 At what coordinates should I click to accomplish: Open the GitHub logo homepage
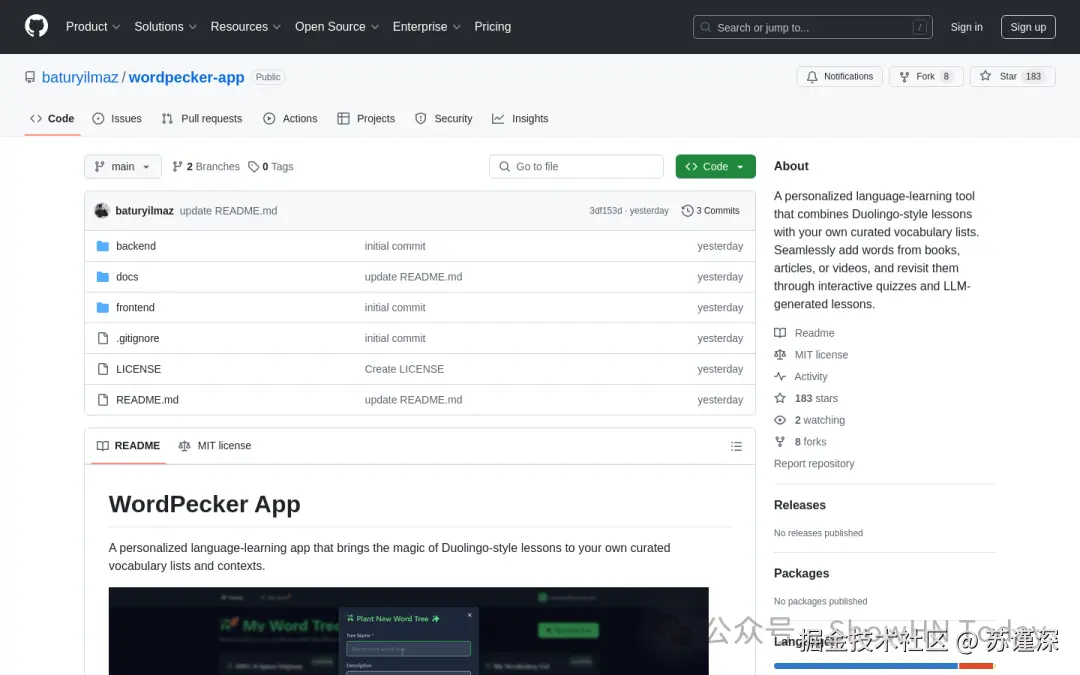[37, 27]
